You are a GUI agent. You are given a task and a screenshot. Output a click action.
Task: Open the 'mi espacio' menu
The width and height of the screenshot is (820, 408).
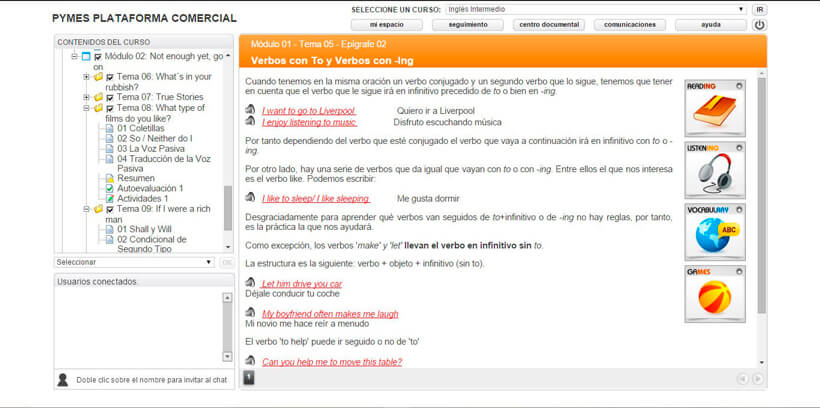click(386, 25)
